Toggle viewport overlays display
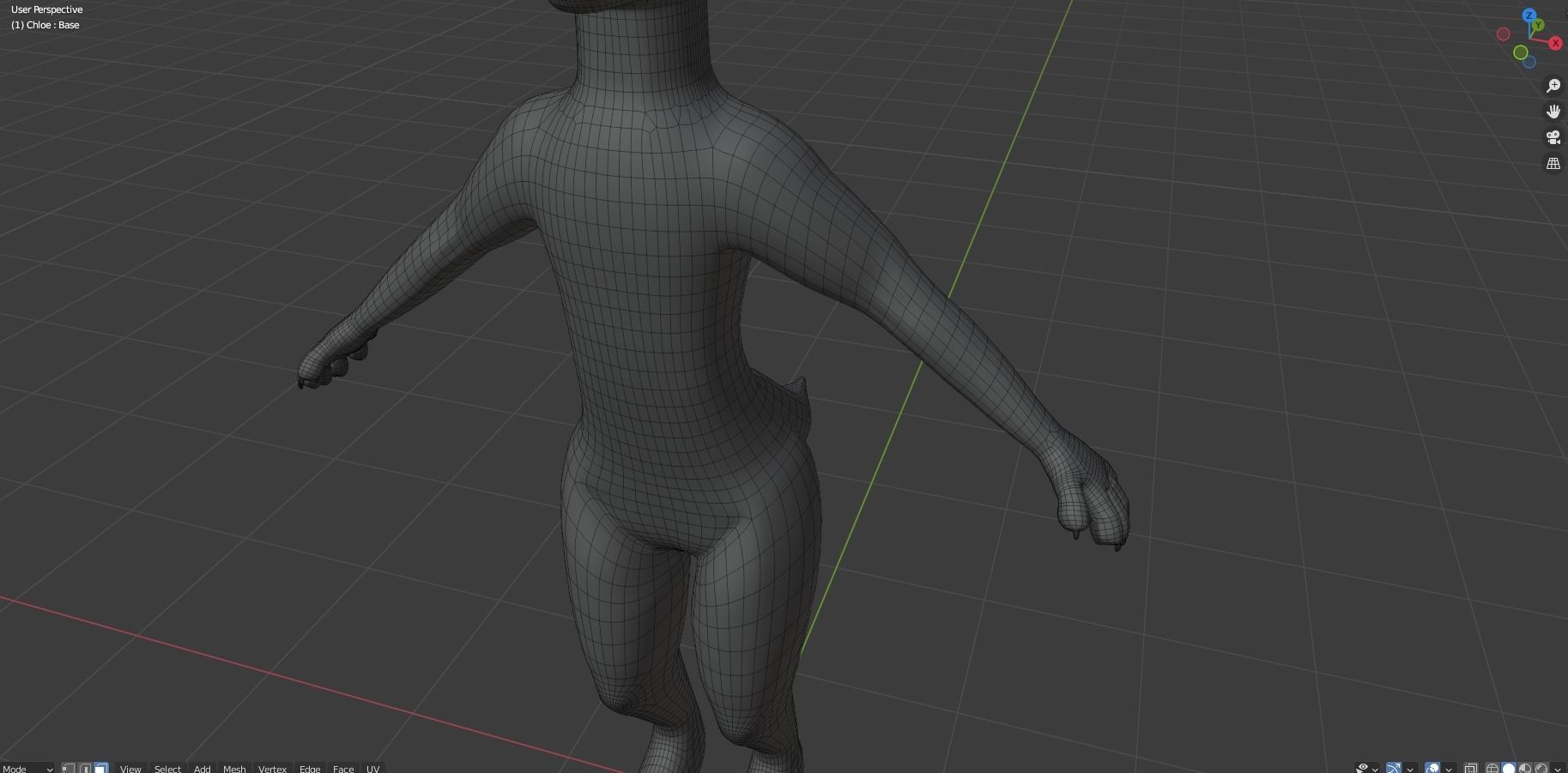Image resolution: width=1568 pixels, height=773 pixels. coord(1432,768)
